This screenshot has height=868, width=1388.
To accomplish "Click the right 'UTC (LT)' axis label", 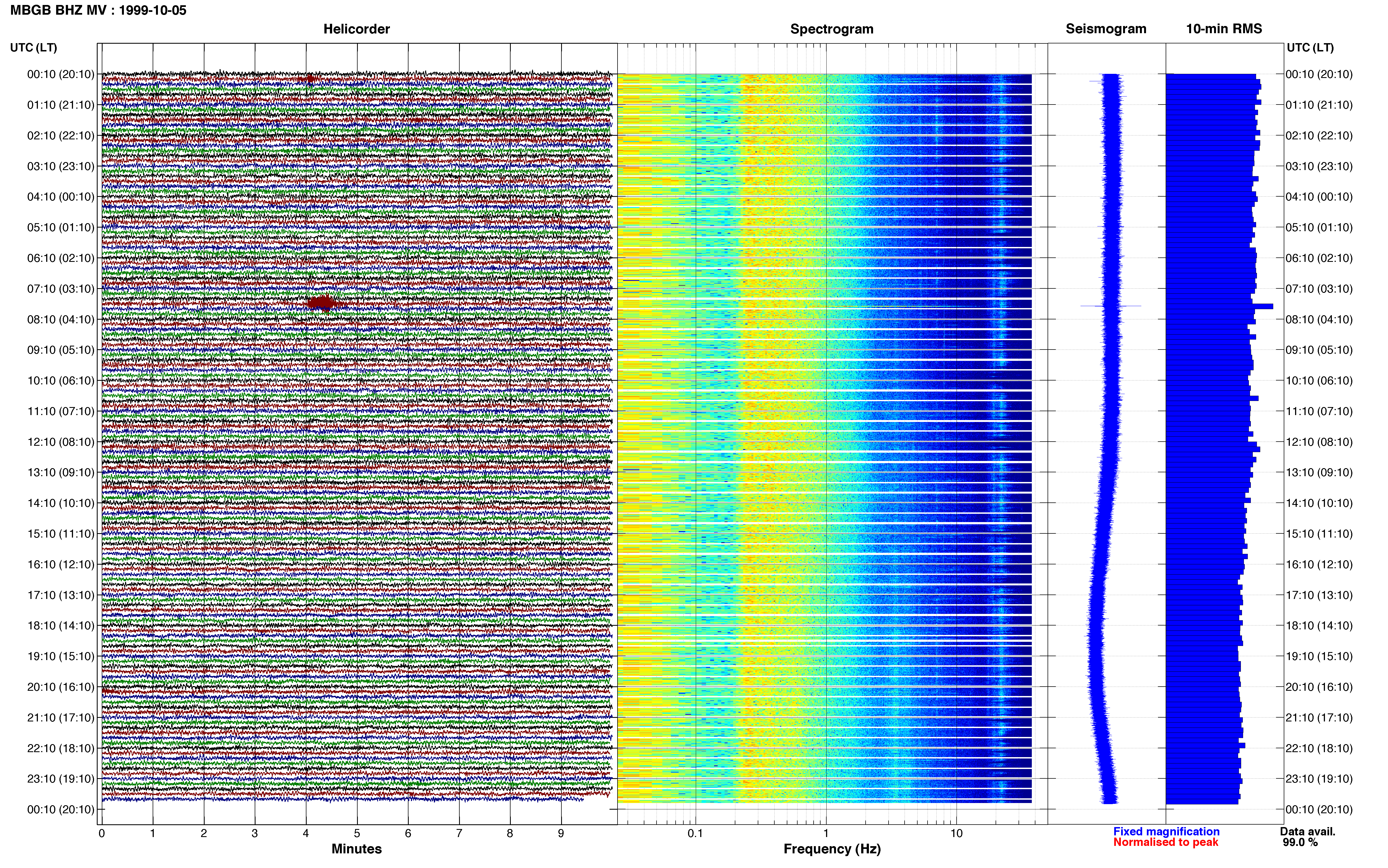I will (1310, 48).
